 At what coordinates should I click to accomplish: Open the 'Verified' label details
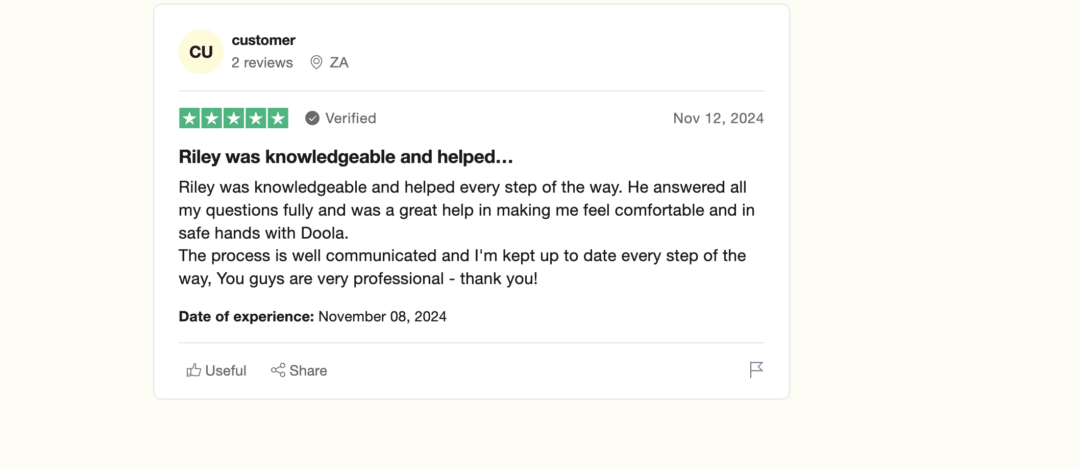[x=351, y=118]
